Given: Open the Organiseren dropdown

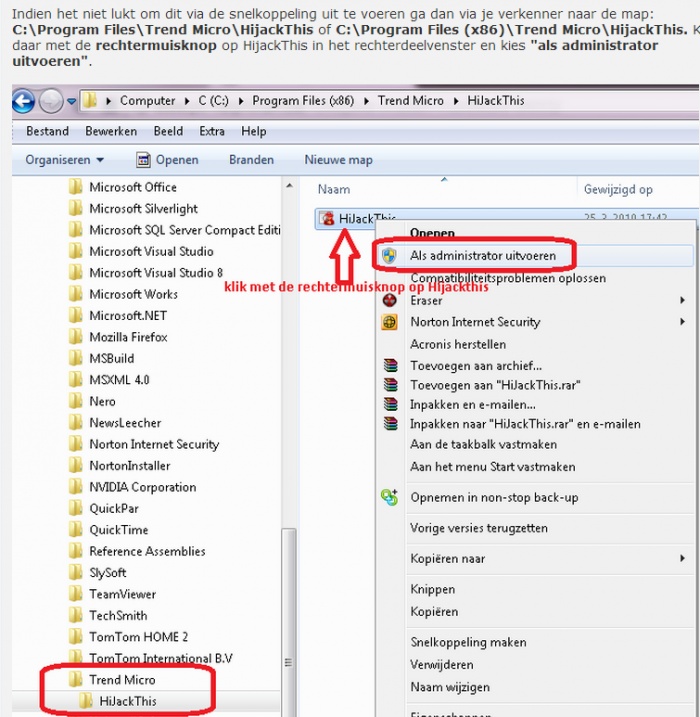Looking at the screenshot, I should [64, 160].
